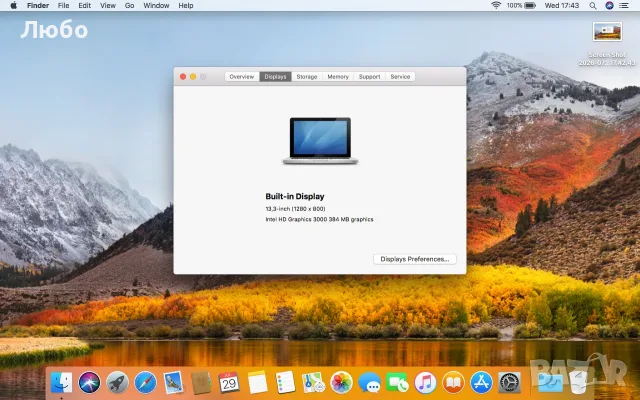This screenshot has width=640, height=400.
Task: Open the Maps app in Dock
Action: coord(313,383)
